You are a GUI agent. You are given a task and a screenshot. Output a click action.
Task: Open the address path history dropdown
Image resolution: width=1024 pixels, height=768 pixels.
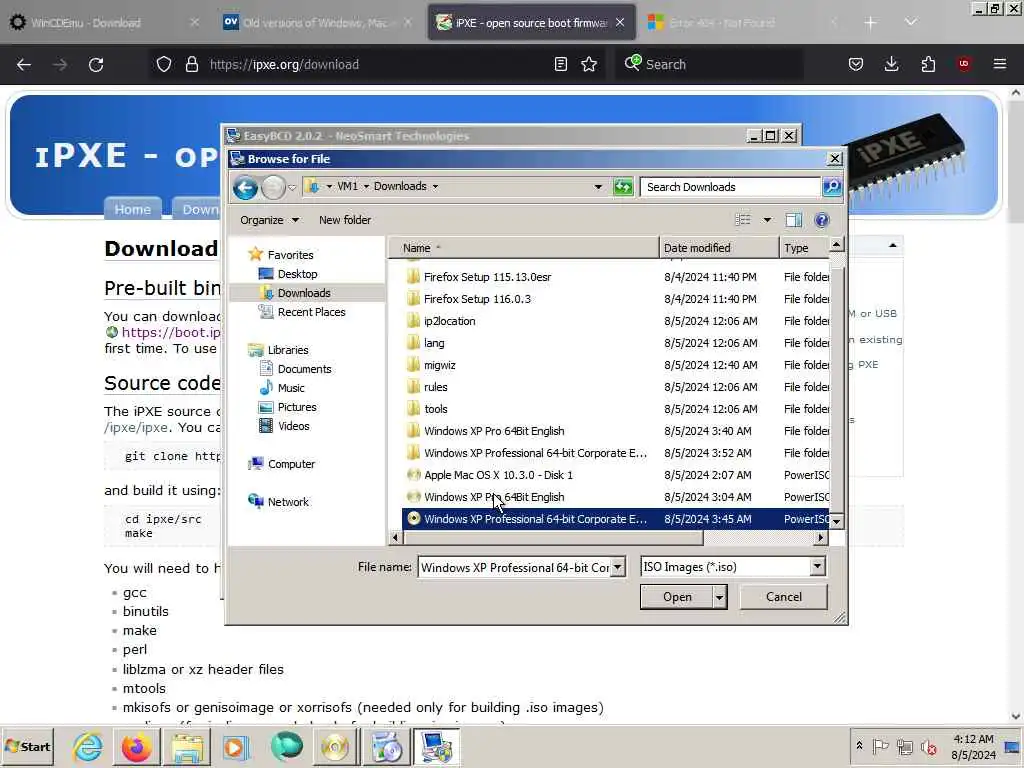tap(598, 187)
